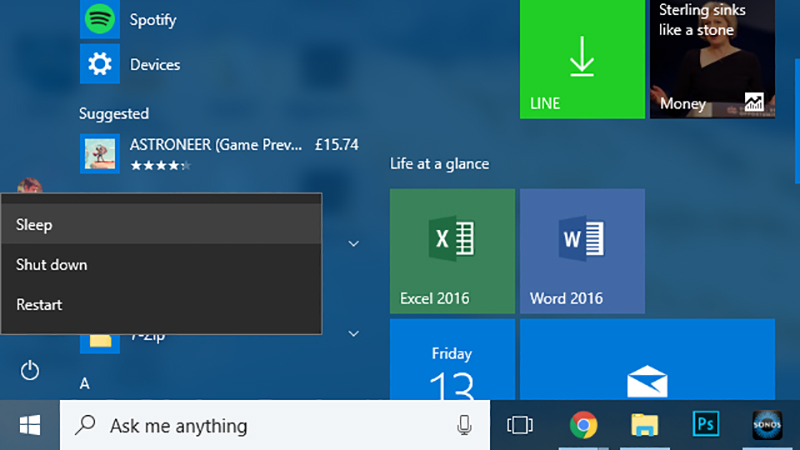Screen dimensions: 800x450
Task: Open File Explorer from the taskbar
Action: tap(644, 425)
